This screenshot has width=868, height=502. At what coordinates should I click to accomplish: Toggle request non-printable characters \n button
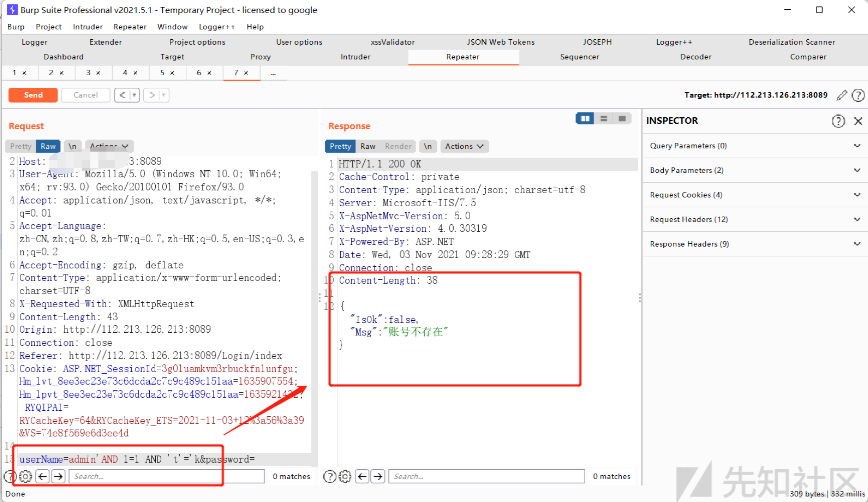73,146
